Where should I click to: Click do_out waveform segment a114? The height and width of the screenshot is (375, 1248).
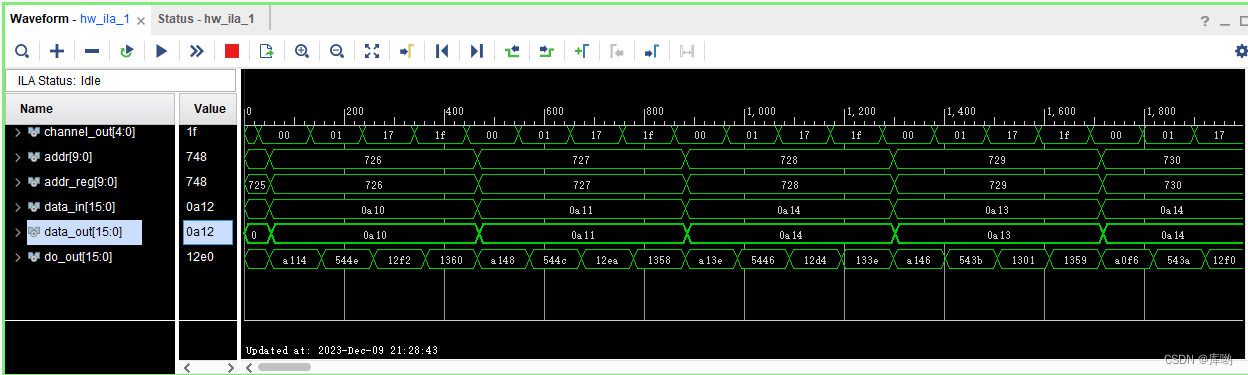coord(295,259)
